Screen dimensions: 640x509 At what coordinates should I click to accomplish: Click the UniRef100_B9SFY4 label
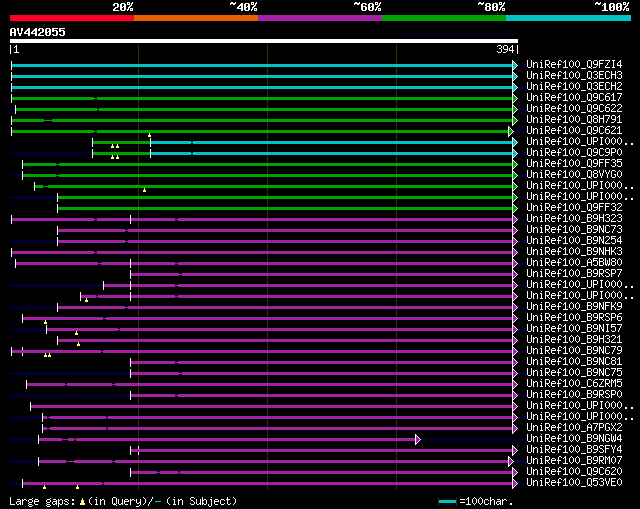click(574, 449)
